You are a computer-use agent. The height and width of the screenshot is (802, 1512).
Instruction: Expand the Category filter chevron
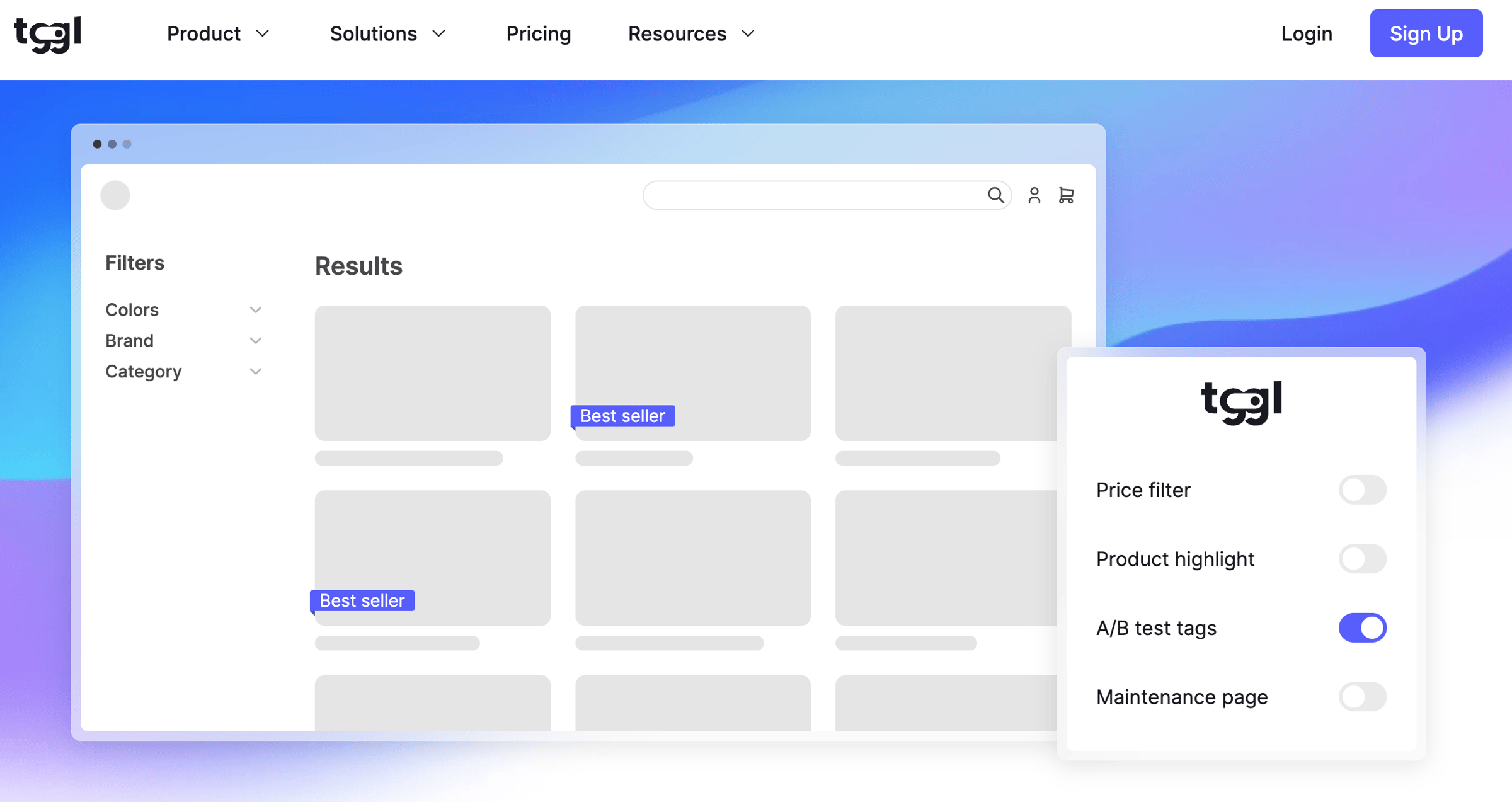click(255, 372)
